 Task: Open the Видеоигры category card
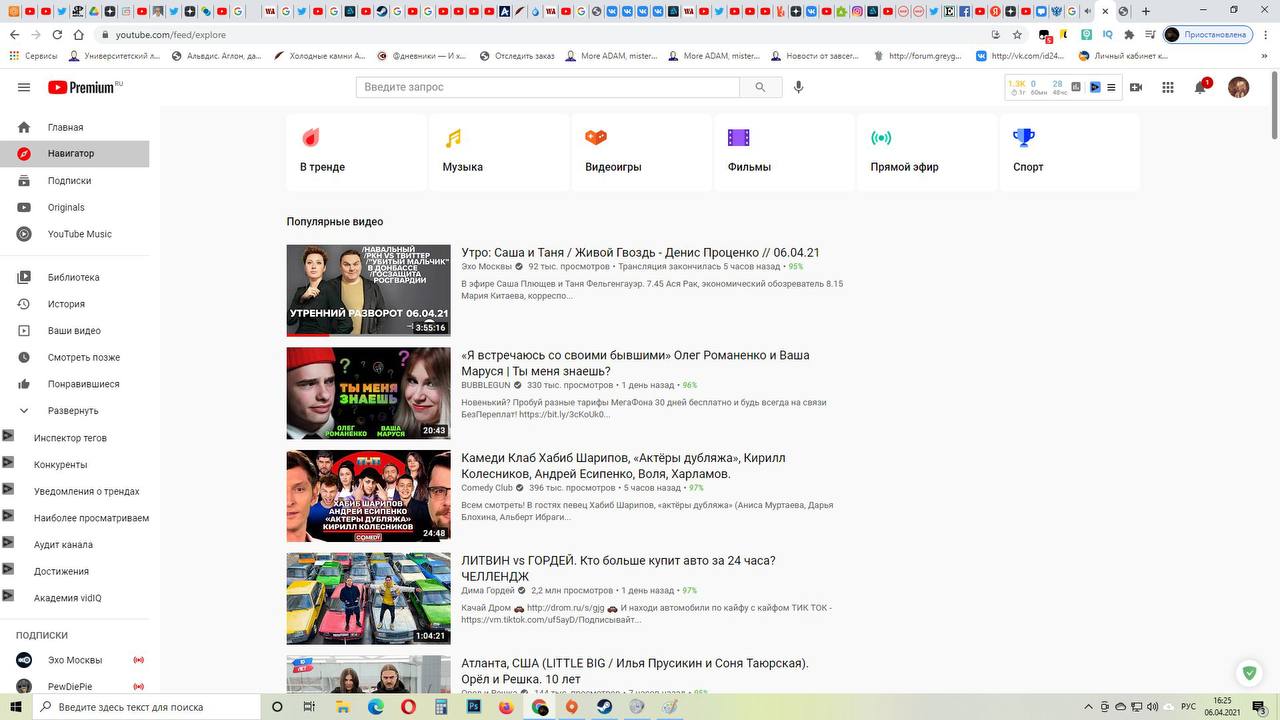point(641,152)
